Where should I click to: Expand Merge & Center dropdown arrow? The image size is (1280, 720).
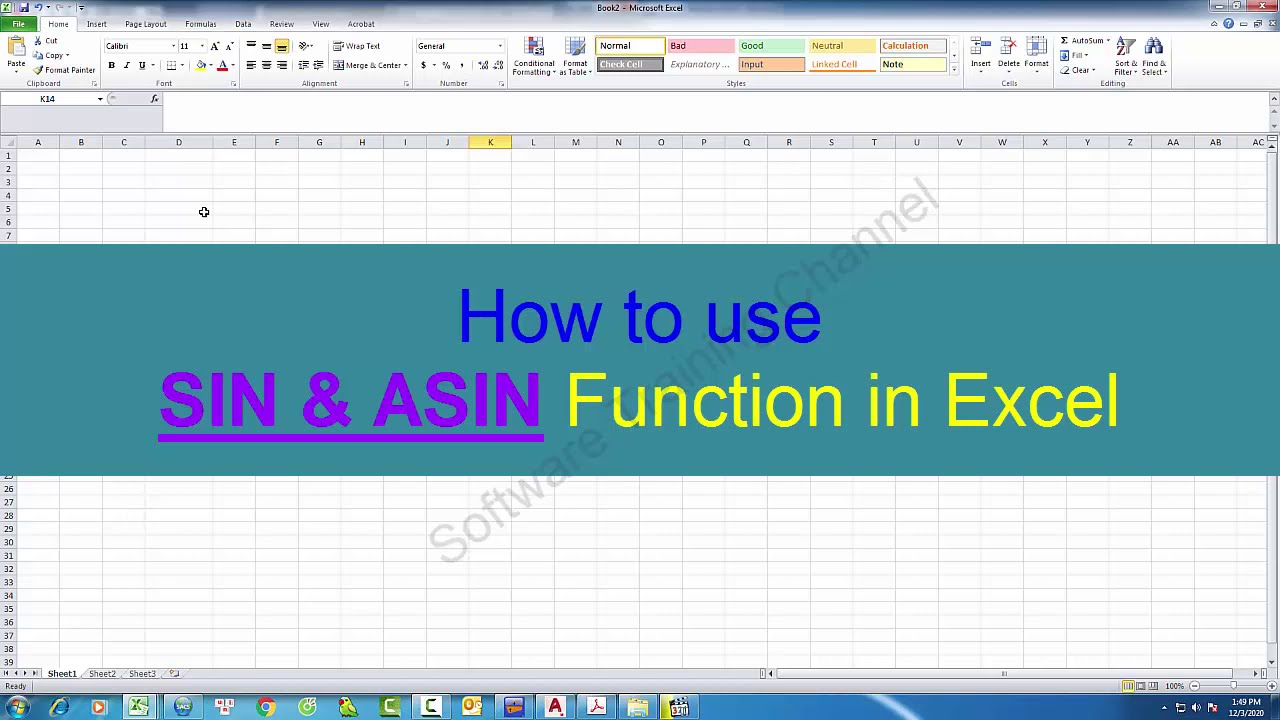[405, 65]
